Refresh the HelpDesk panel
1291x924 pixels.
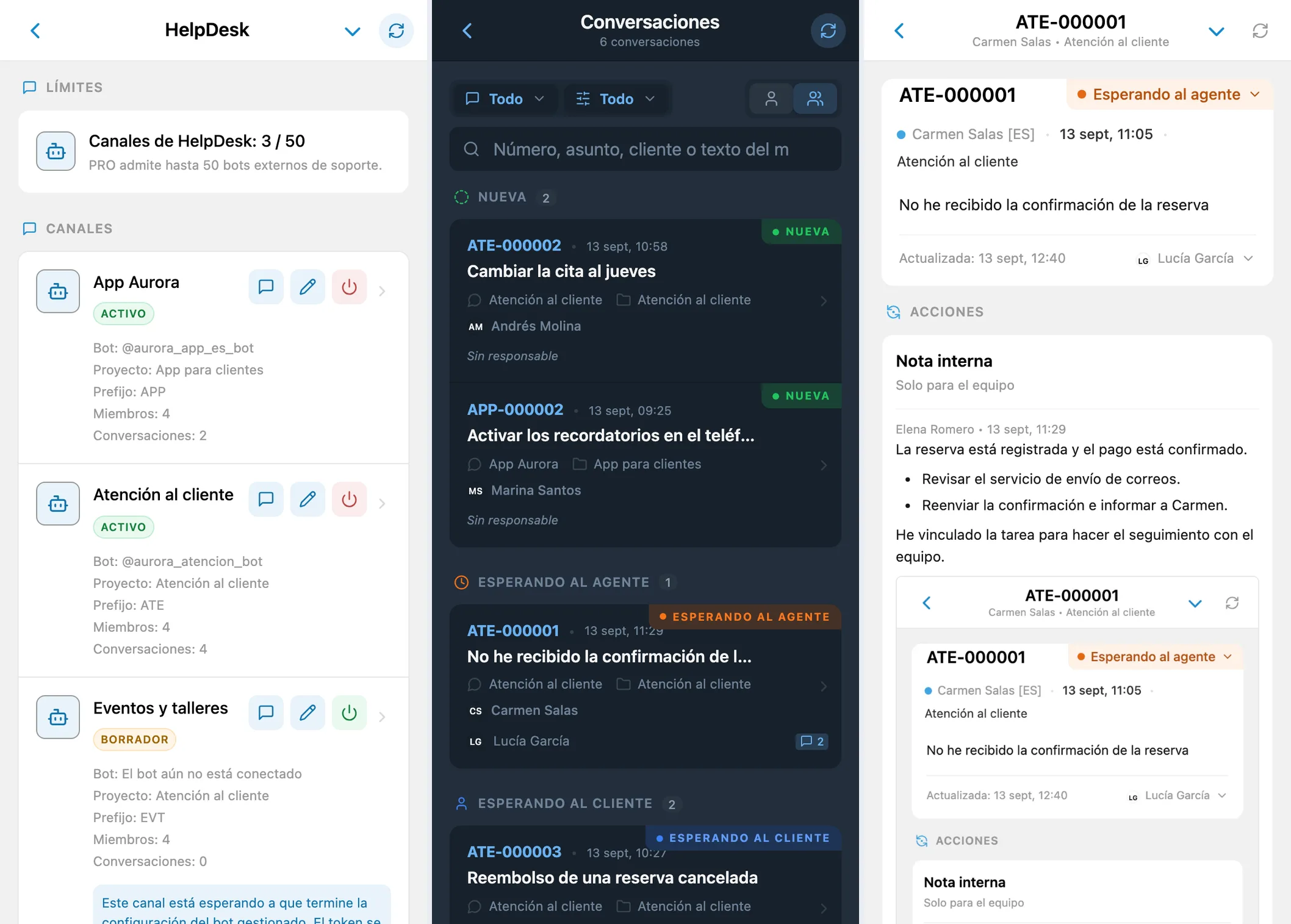point(396,30)
